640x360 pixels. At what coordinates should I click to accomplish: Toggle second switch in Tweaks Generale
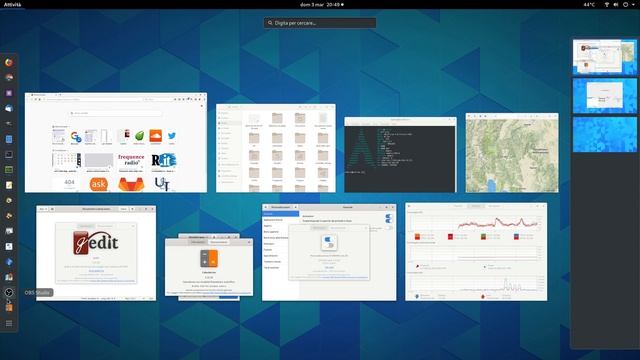pos(388,221)
